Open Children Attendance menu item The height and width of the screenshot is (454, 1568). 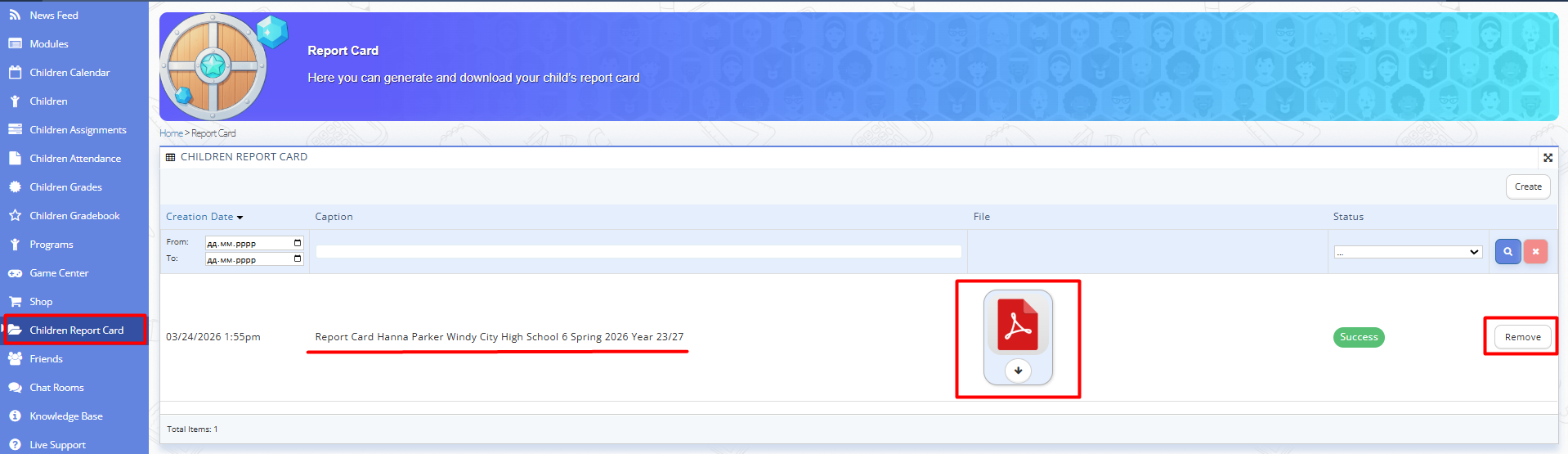pyautogui.click(x=75, y=159)
